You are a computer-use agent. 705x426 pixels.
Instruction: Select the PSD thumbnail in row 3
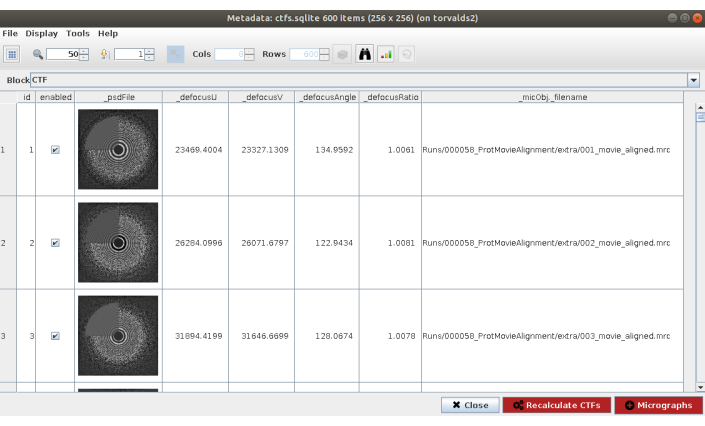click(x=118, y=336)
